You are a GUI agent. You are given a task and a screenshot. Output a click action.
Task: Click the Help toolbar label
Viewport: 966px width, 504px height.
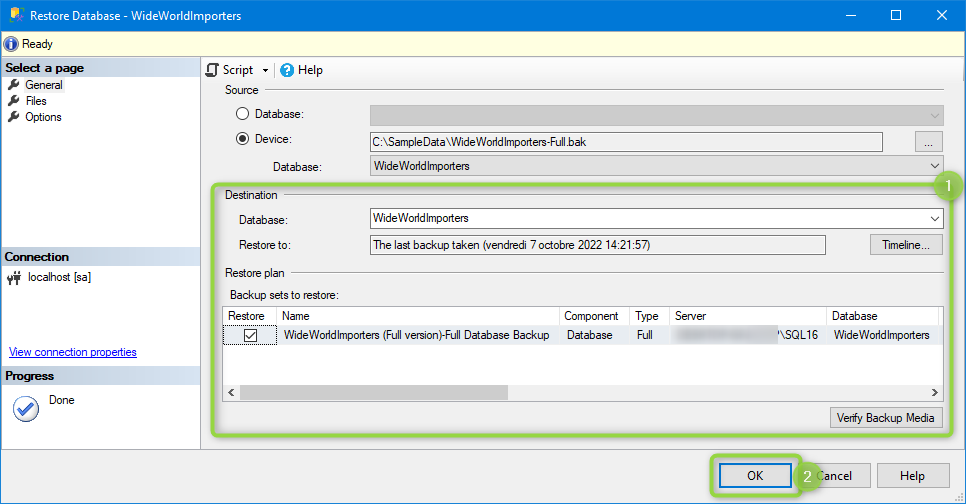tap(310, 70)
